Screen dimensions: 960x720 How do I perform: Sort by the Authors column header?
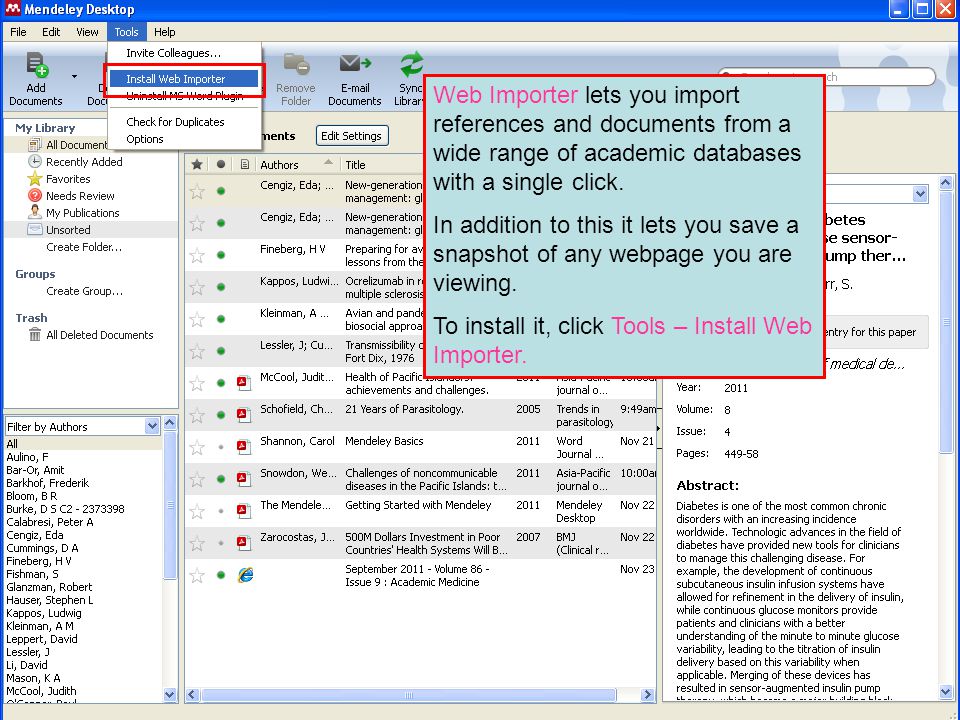point(296,165)
